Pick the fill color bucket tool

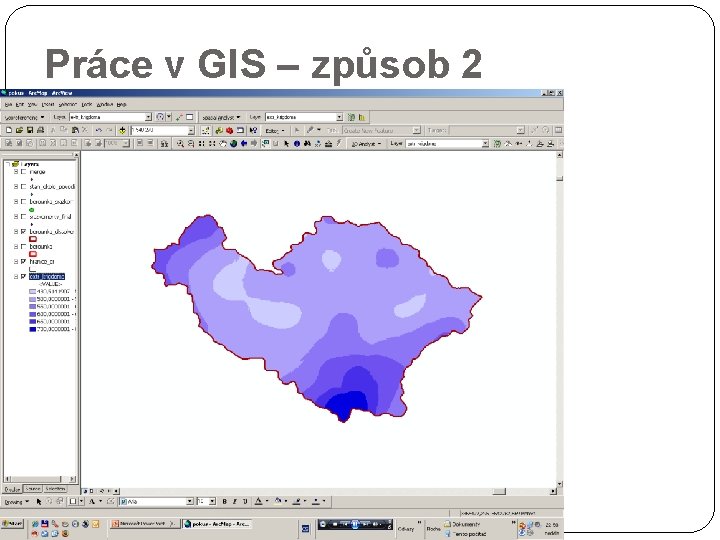278,501
